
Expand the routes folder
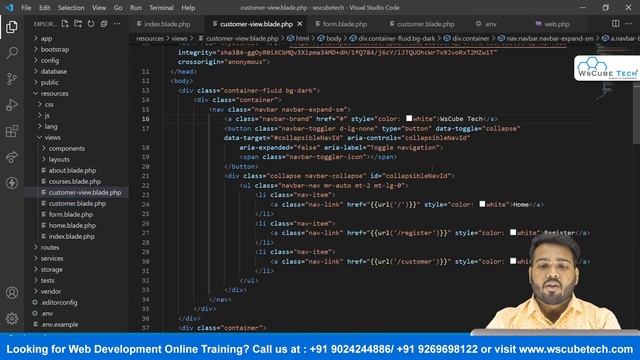coord(50,247)
